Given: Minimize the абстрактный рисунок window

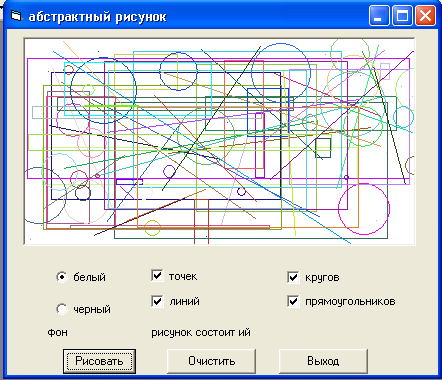Looking at the screenshot, I should tap(379, 16).
